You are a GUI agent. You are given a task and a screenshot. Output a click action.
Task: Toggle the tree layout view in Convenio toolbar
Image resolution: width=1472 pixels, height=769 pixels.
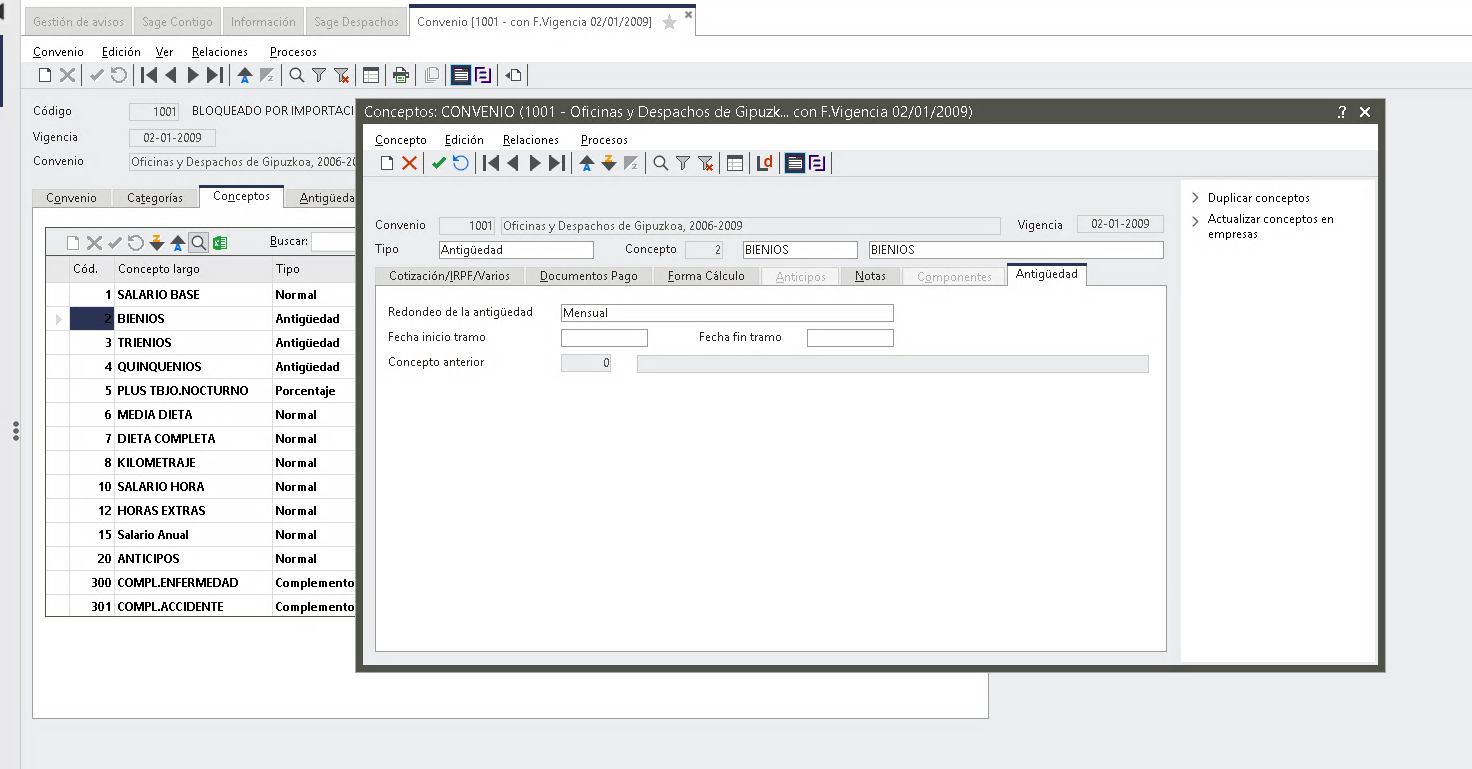(x=483, y=75)
